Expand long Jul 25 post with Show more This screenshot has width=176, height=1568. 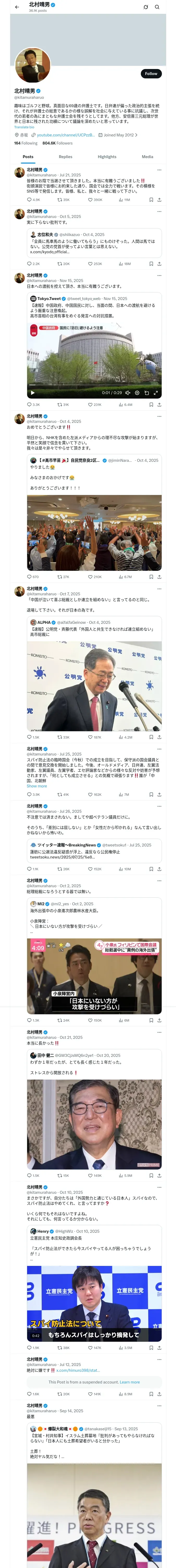coord(37,786)
